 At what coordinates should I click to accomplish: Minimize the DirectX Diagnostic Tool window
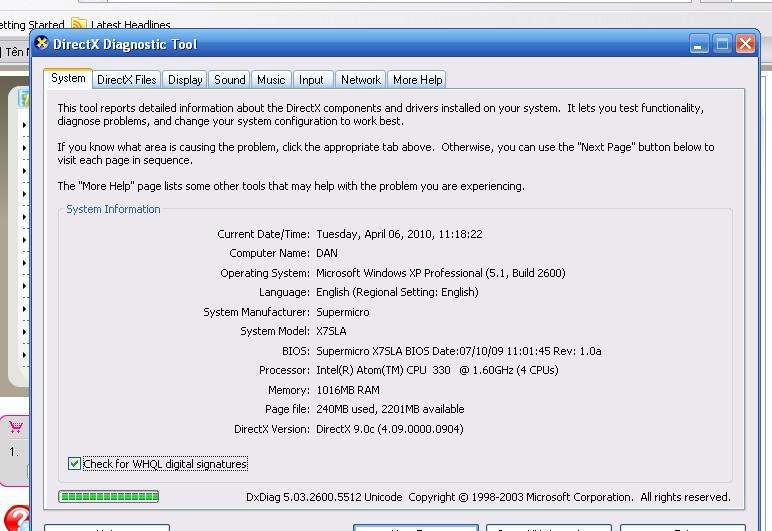click(698, 44)
